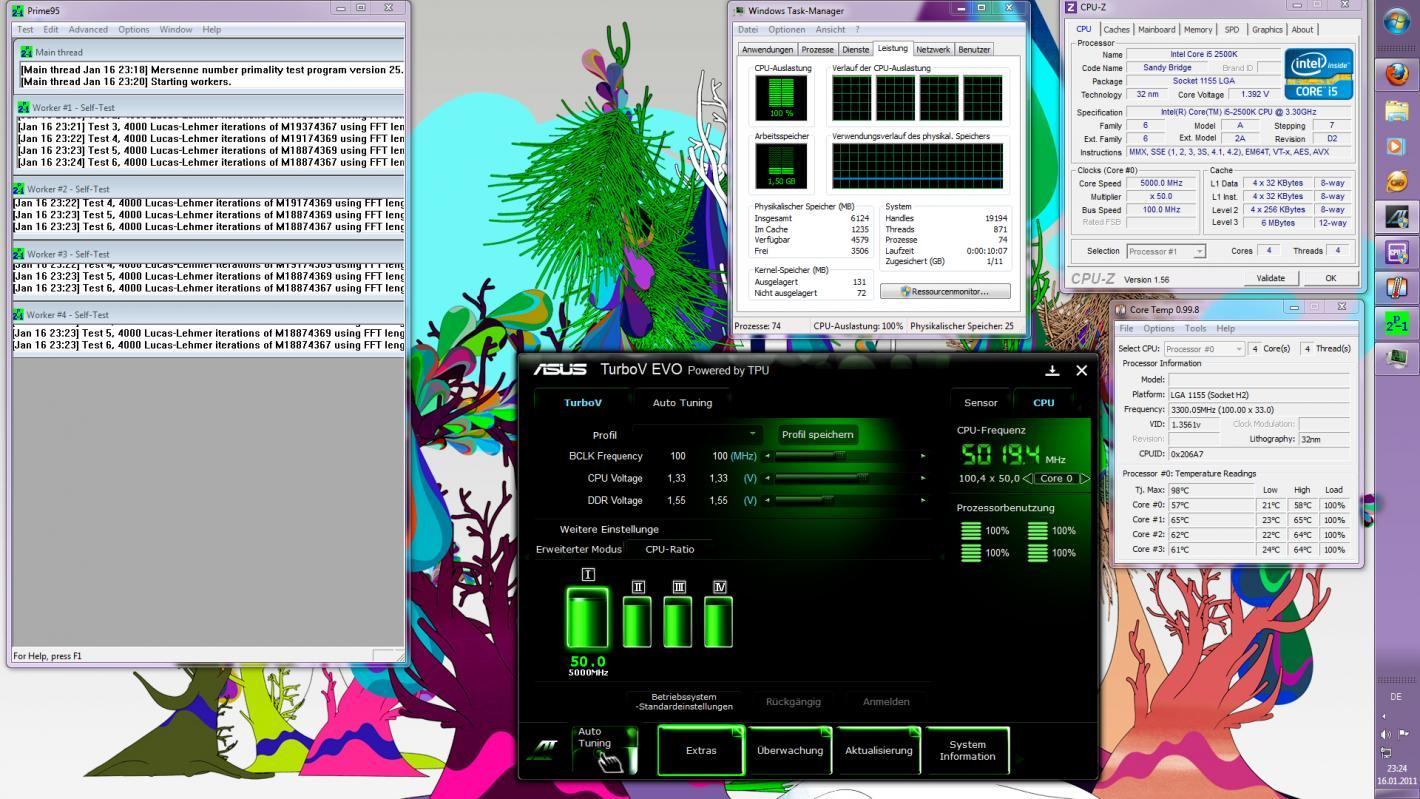Click the DDR Voltage slider
This screenshot has width=1420, height=799.
[x=845, y=500]
